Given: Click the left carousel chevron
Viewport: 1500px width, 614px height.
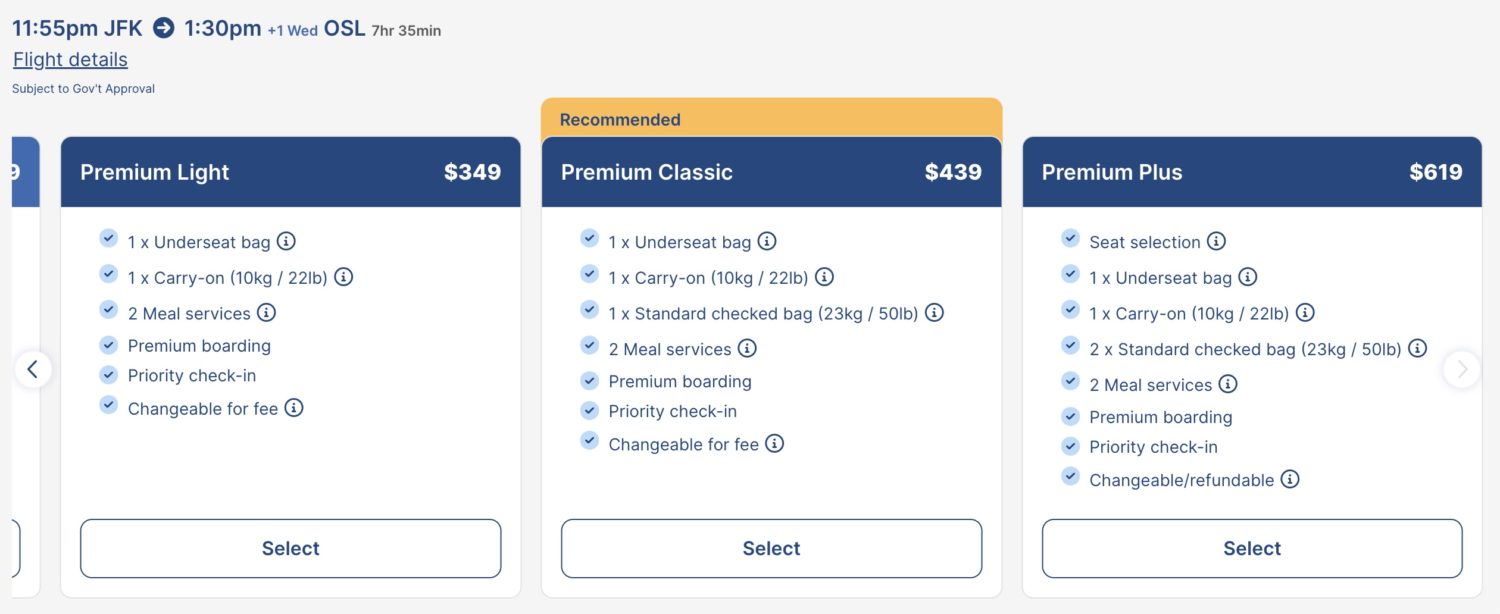Looking at the screenshot, I should pos(35,369).
